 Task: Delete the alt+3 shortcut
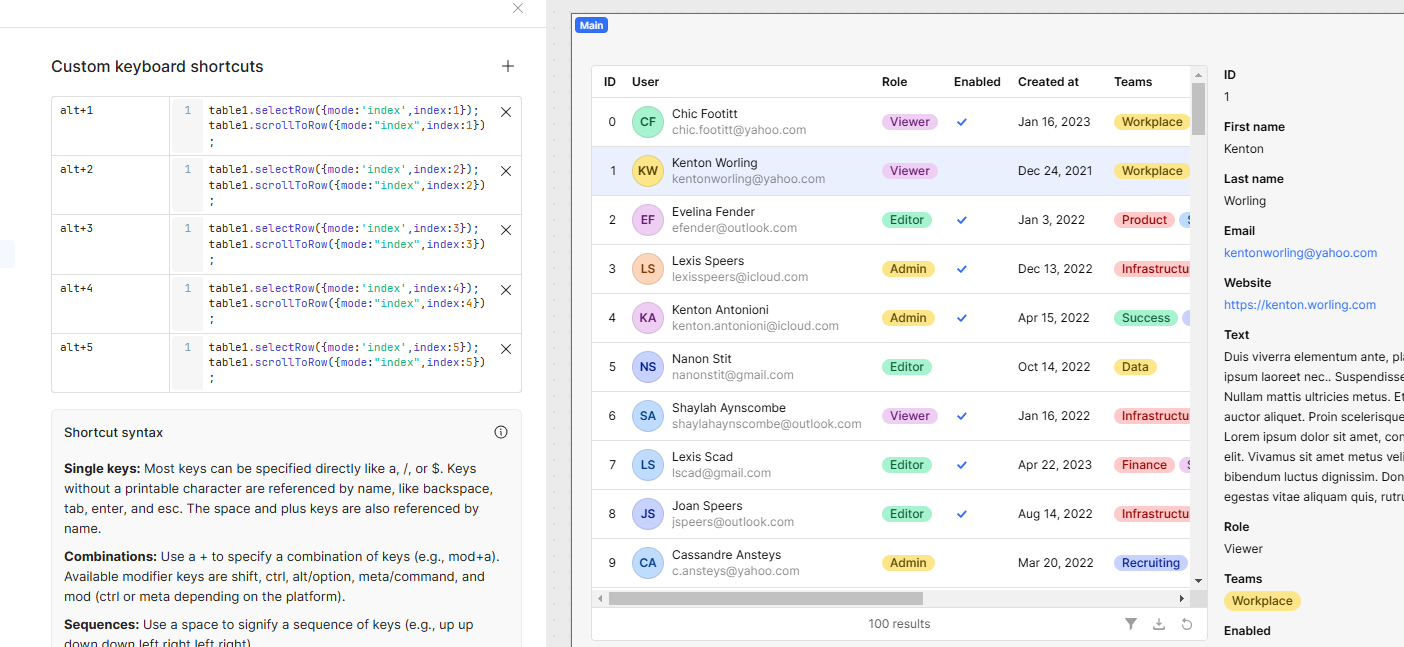click(x=506, y=230)
